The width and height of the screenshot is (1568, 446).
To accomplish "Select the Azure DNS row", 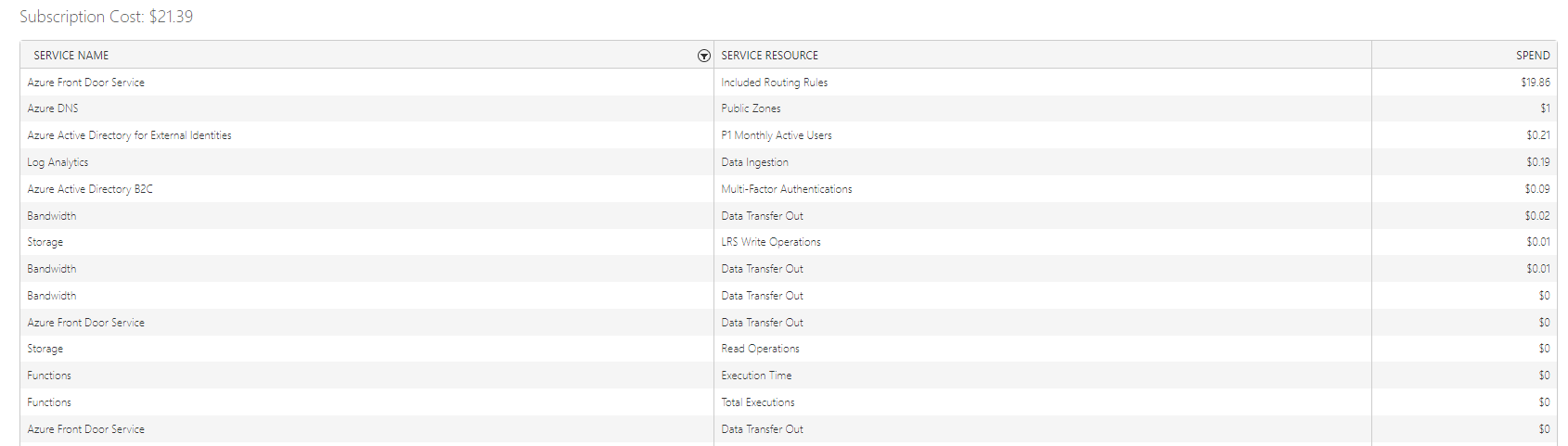I will pyautogui.click(x=789, y=108).
